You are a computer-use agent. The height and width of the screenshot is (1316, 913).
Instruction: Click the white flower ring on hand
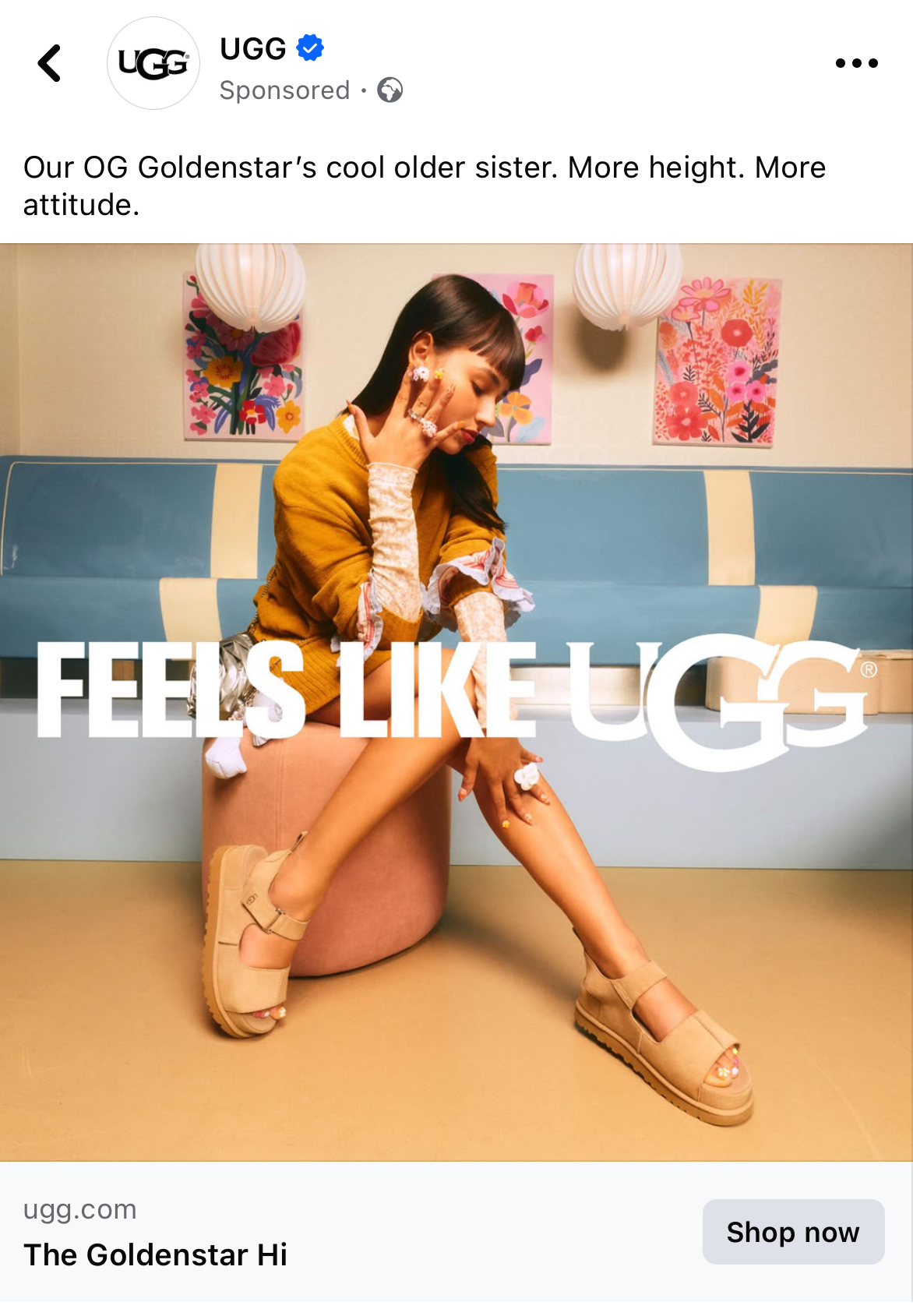(x=527, y=776)
